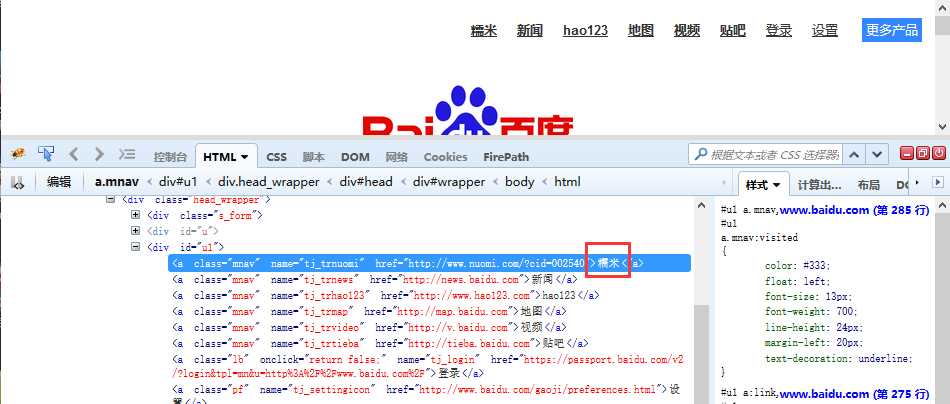
Task: Activate the inspect element pointer tool
Action: (46, 154)
